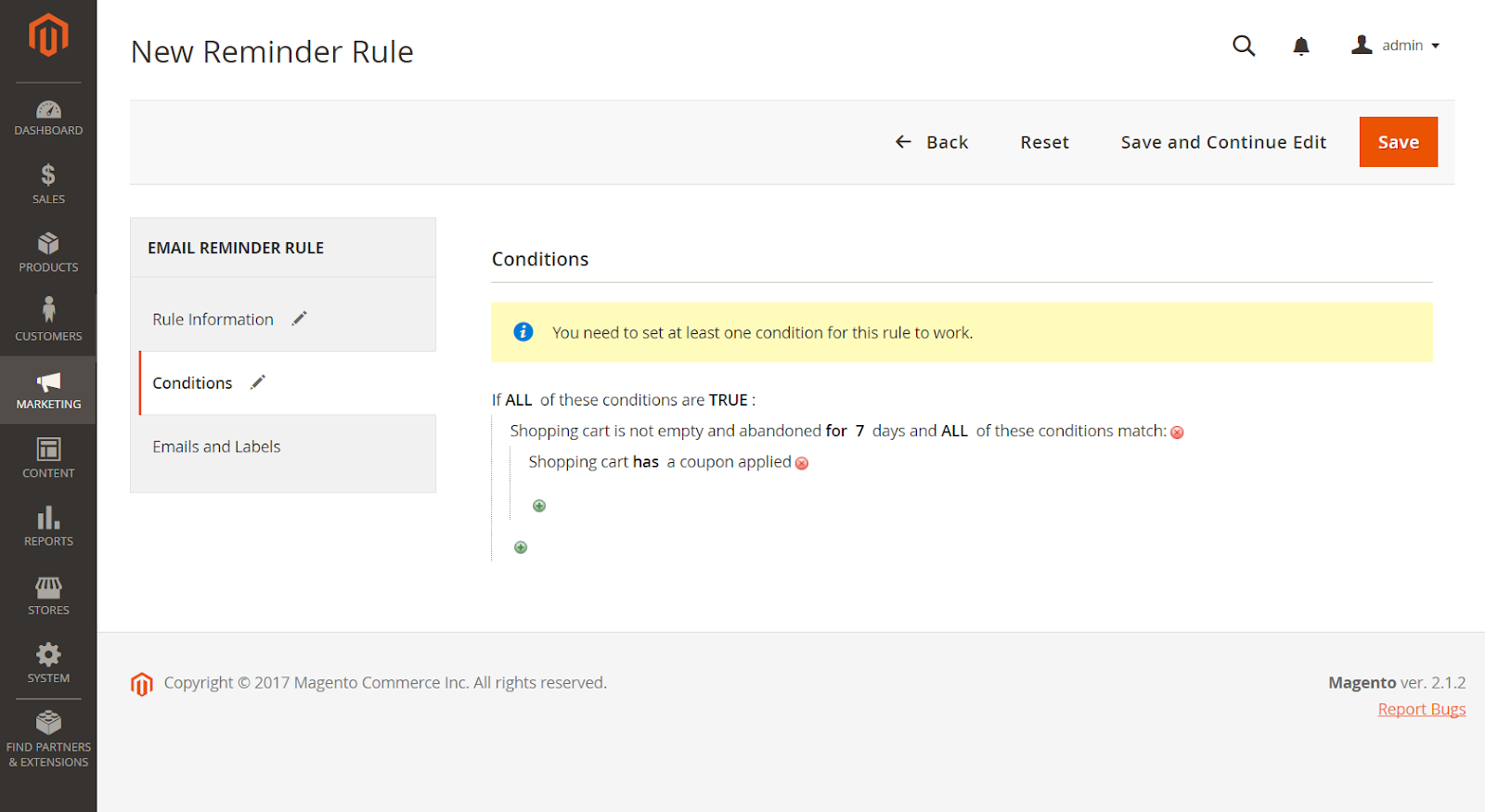The width and height of the screenshot is (1485, 812).
Task: Change the 'for' operator of abandoned cart
Action: [x=836, y=431]
